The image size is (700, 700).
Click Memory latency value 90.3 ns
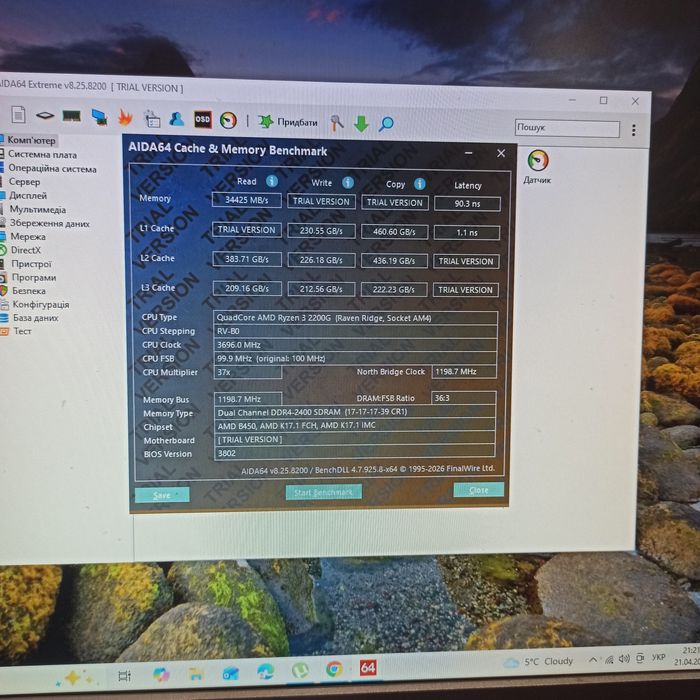467,204
